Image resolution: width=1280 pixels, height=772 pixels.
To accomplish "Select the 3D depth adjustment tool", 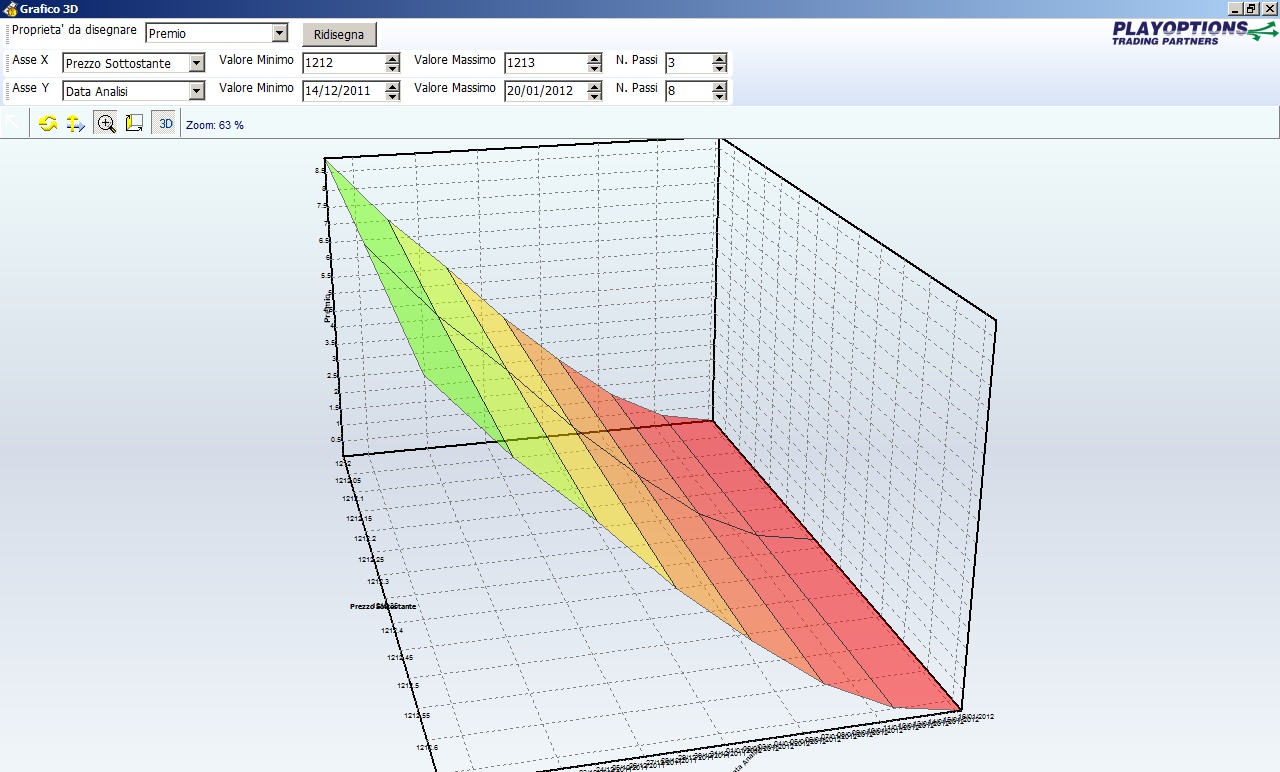I will tap(134, 124).
